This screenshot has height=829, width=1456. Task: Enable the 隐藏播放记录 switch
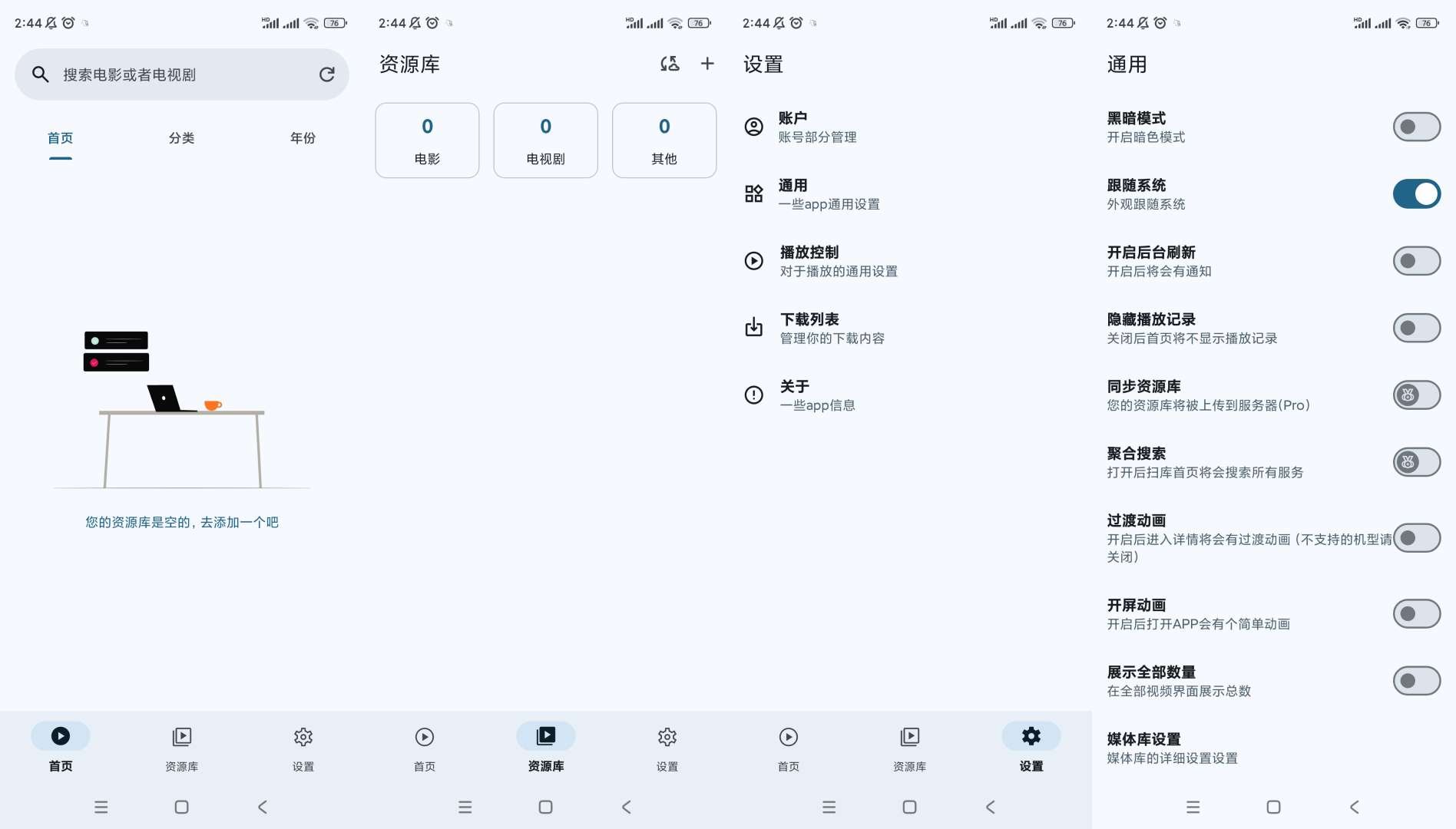click(1416, 328)
